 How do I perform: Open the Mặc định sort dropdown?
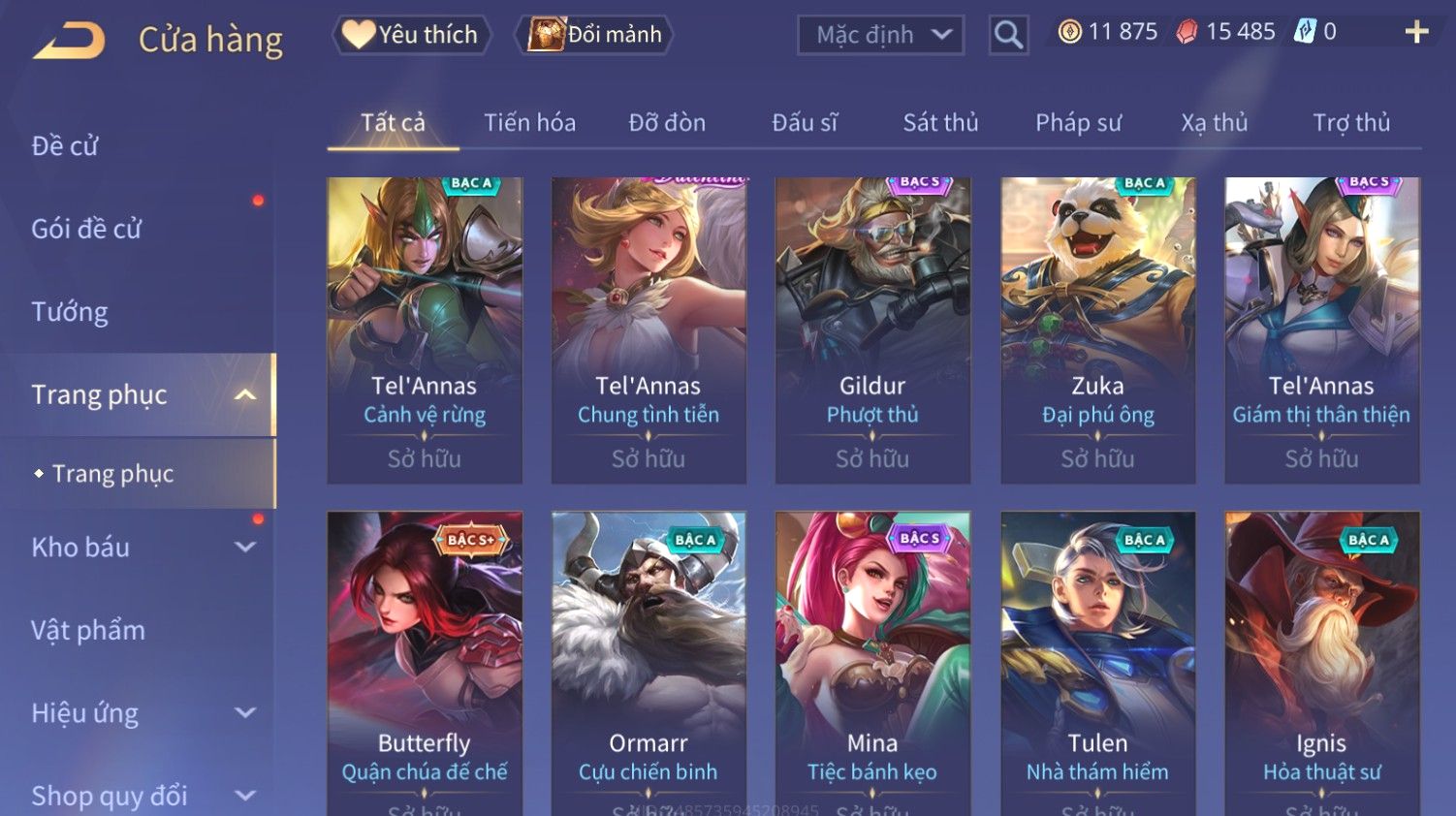coord(880,35)
